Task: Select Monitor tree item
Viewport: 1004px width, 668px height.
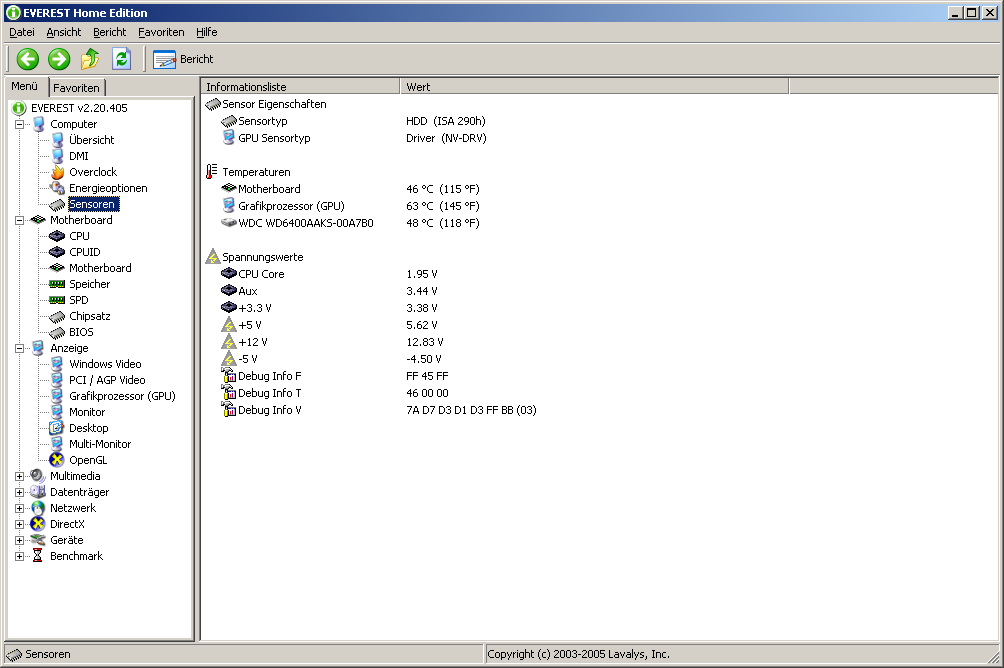Action: 86,412
